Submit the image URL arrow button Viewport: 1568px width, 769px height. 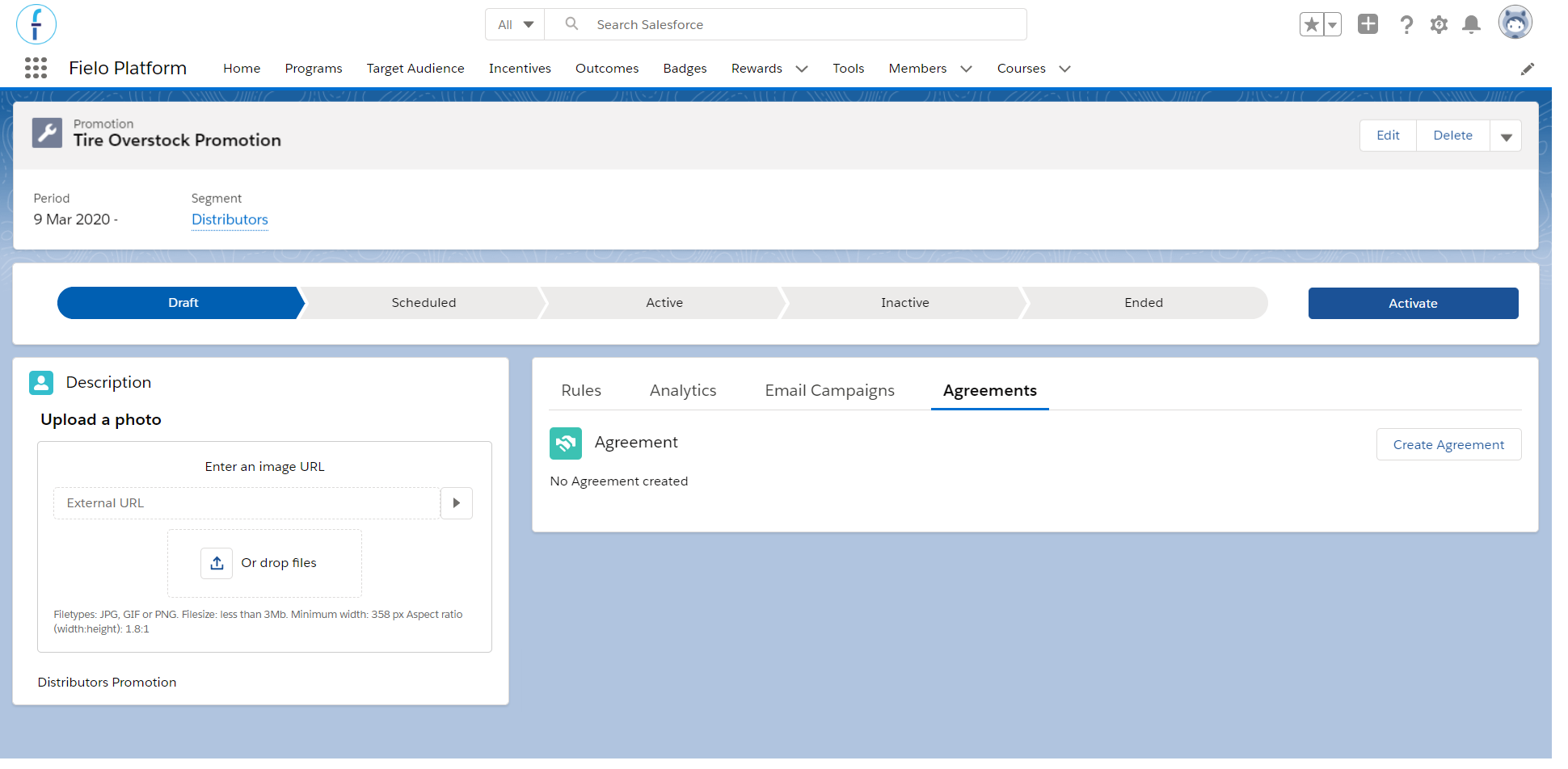(x=457, y=503)
